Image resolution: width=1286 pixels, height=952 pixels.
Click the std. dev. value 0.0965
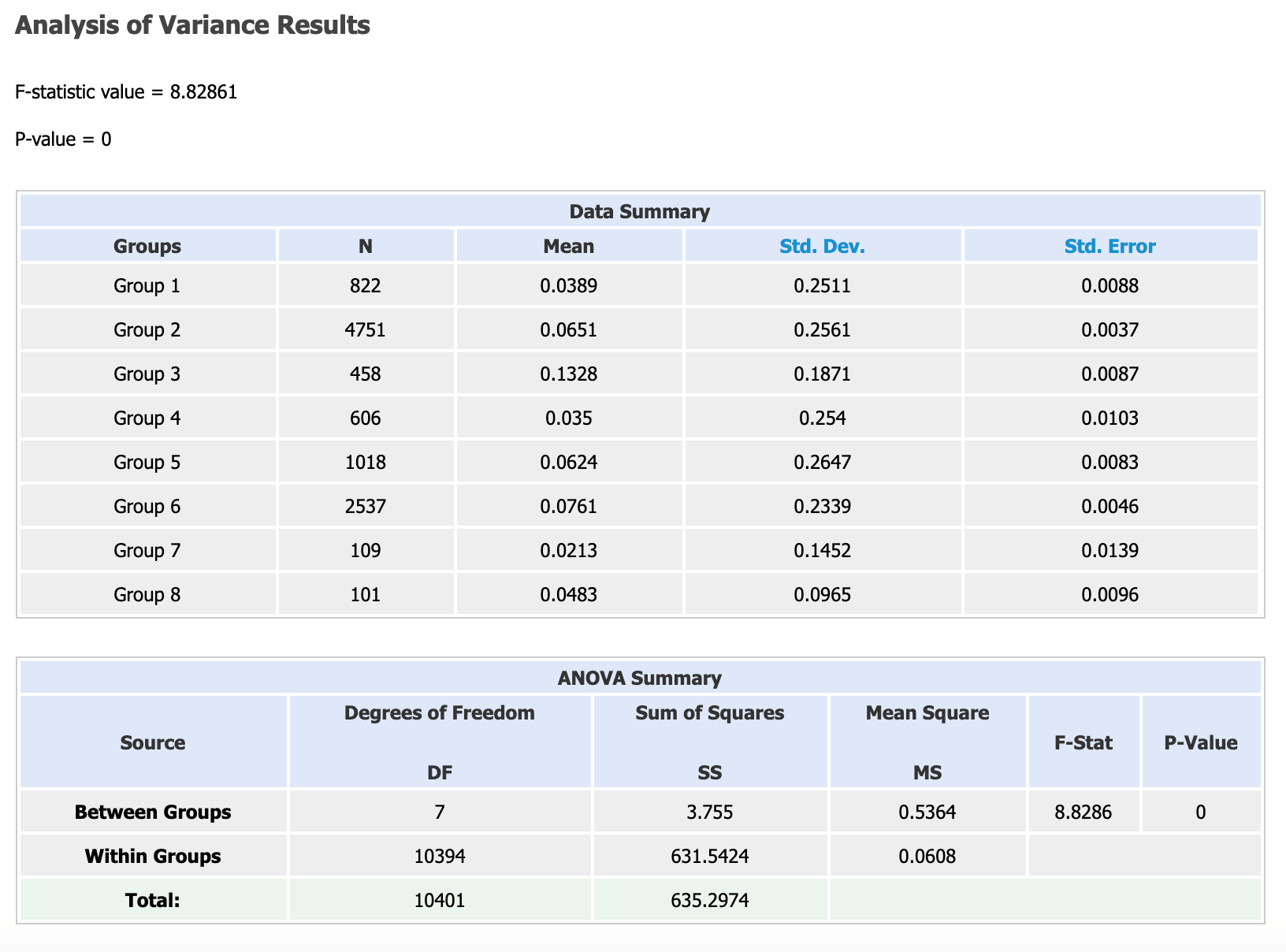(823, 594)
